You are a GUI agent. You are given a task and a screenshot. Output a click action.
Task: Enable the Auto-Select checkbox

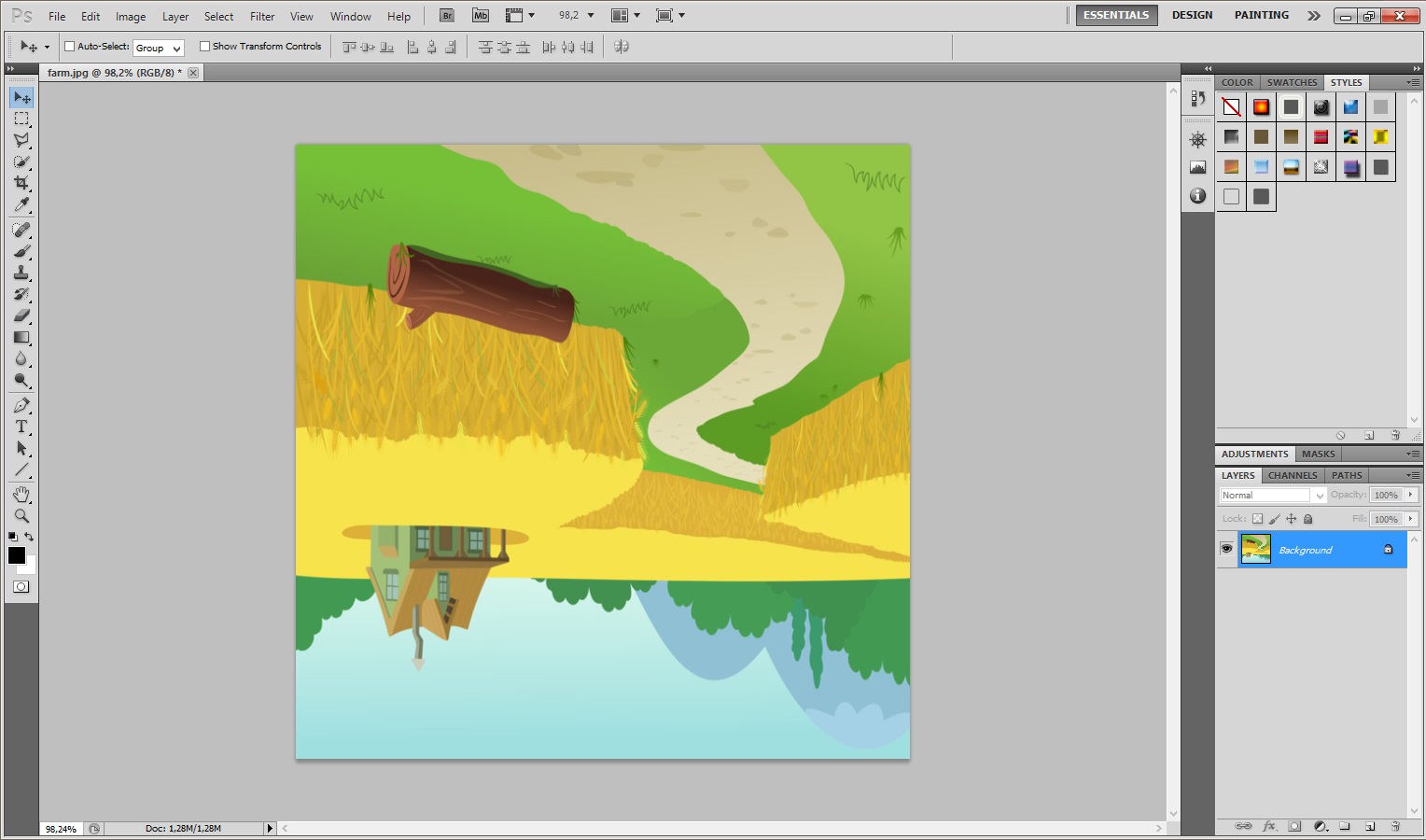point(69,47)
